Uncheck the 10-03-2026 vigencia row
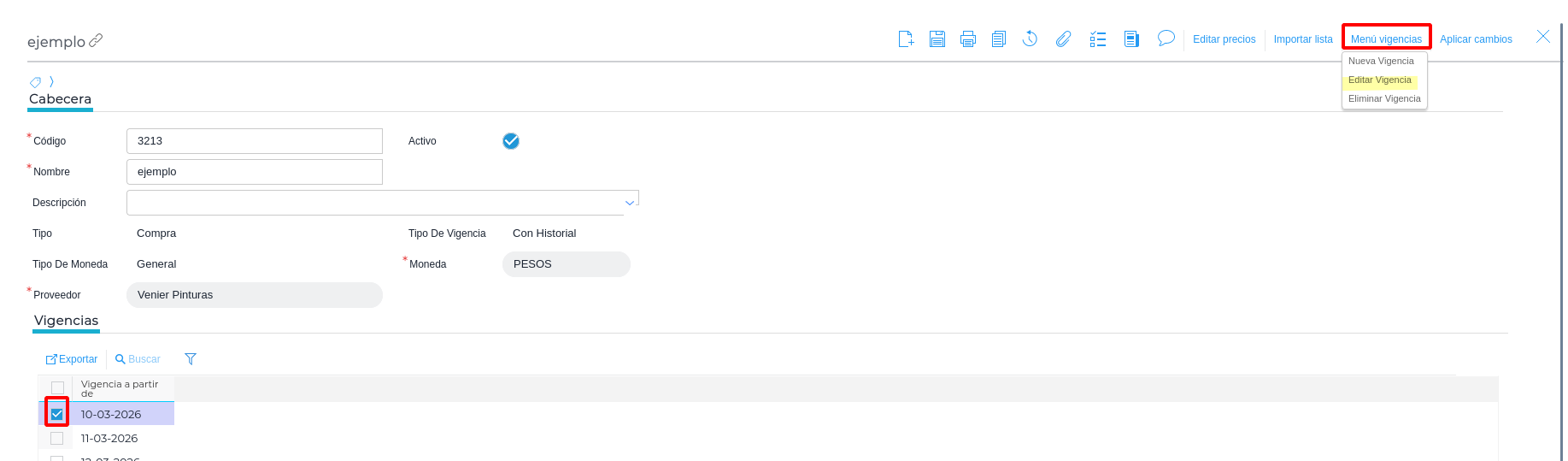 point(57,414)
